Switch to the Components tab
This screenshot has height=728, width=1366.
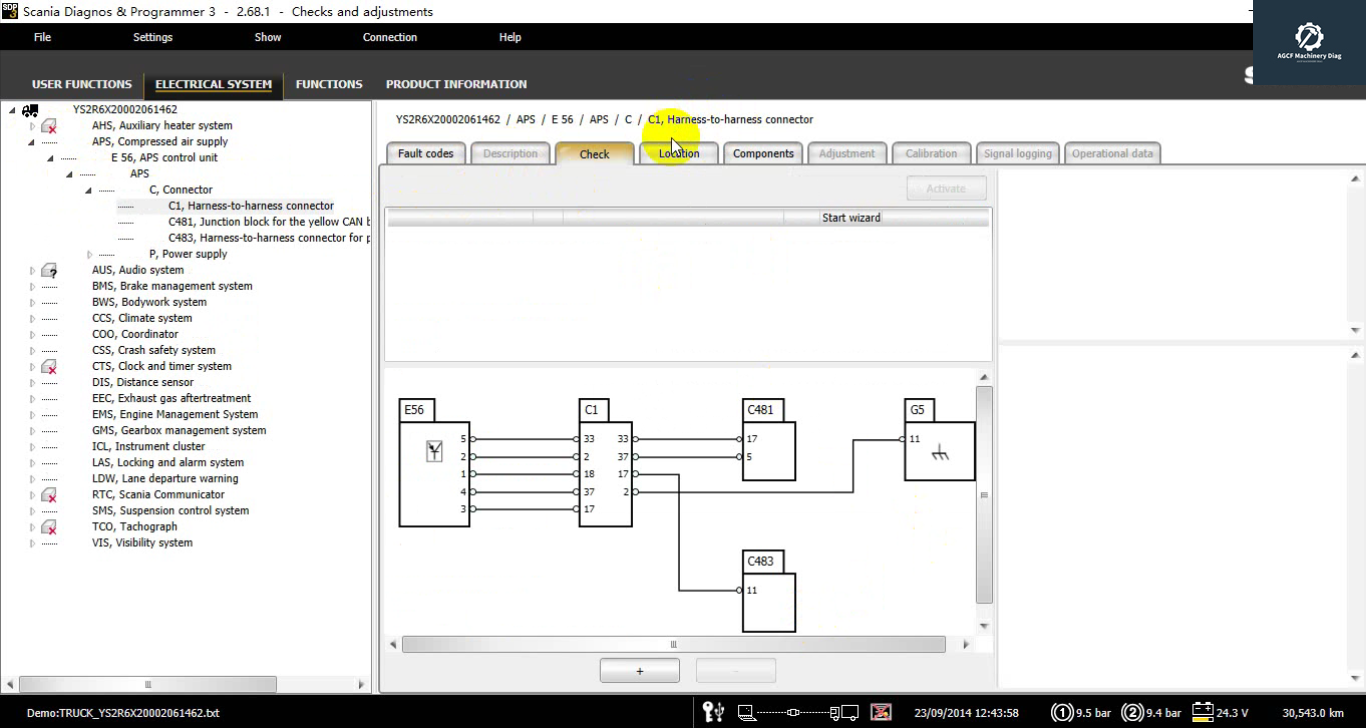click(763, 154)
